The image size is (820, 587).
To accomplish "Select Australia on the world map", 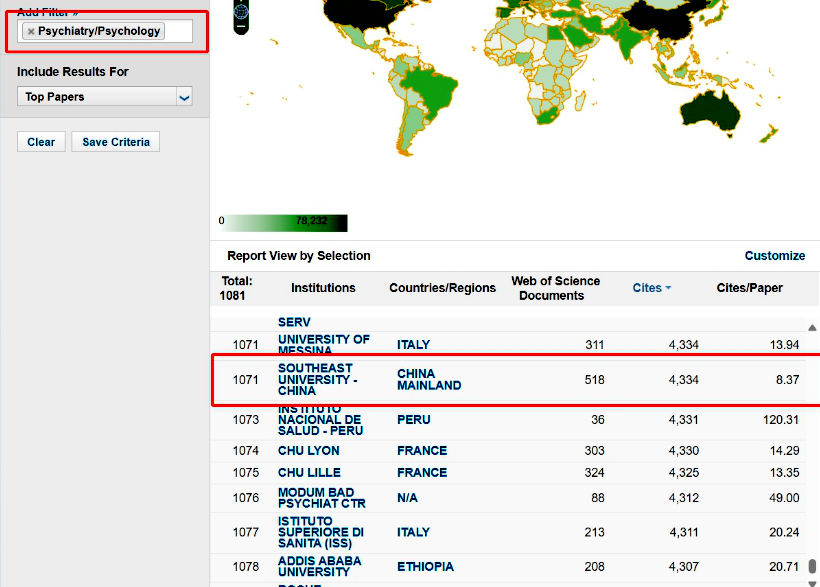I will 710,111.
